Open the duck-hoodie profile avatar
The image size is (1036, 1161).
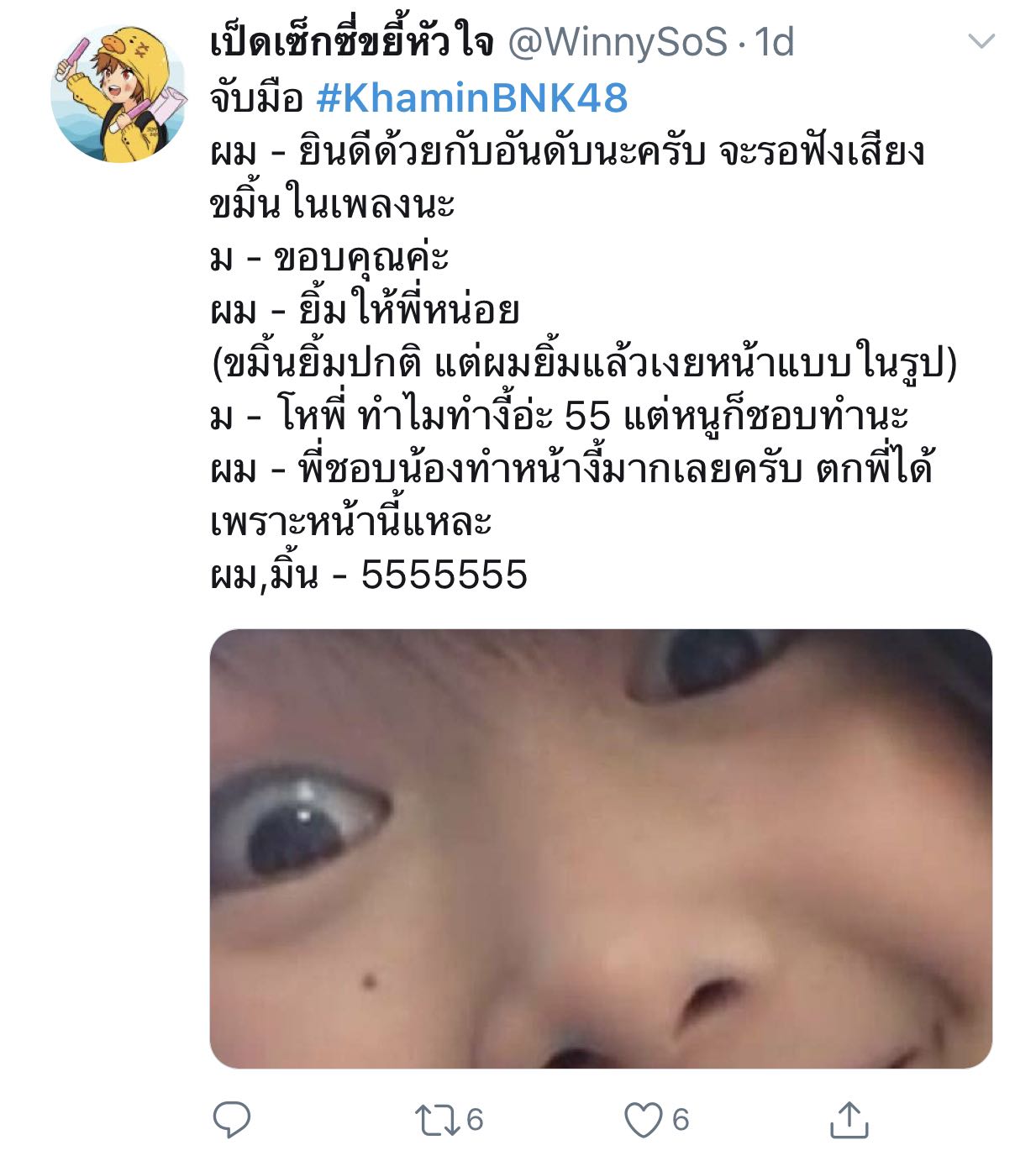click(118, 93)
